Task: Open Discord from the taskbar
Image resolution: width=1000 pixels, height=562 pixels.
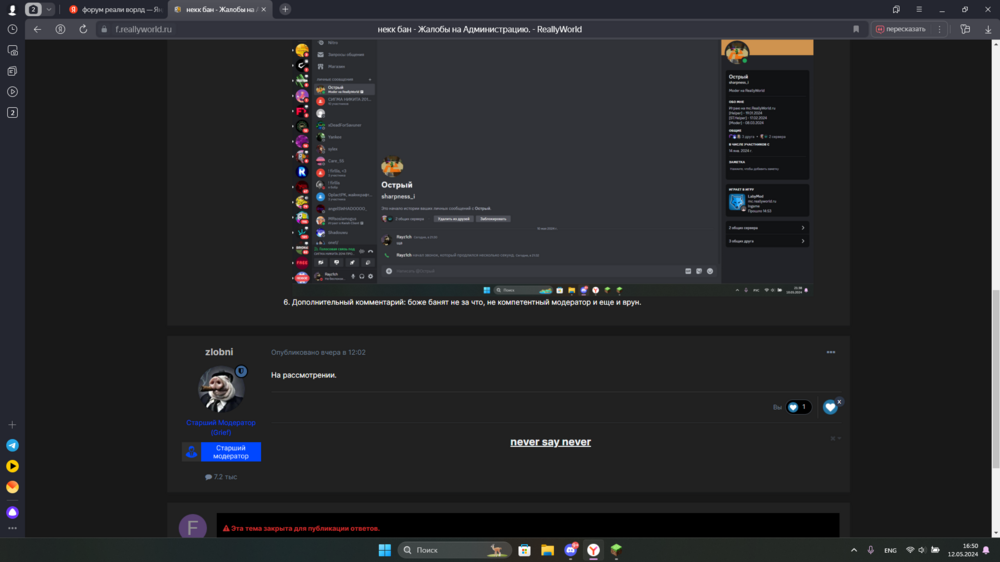Action: click(570, 550)
